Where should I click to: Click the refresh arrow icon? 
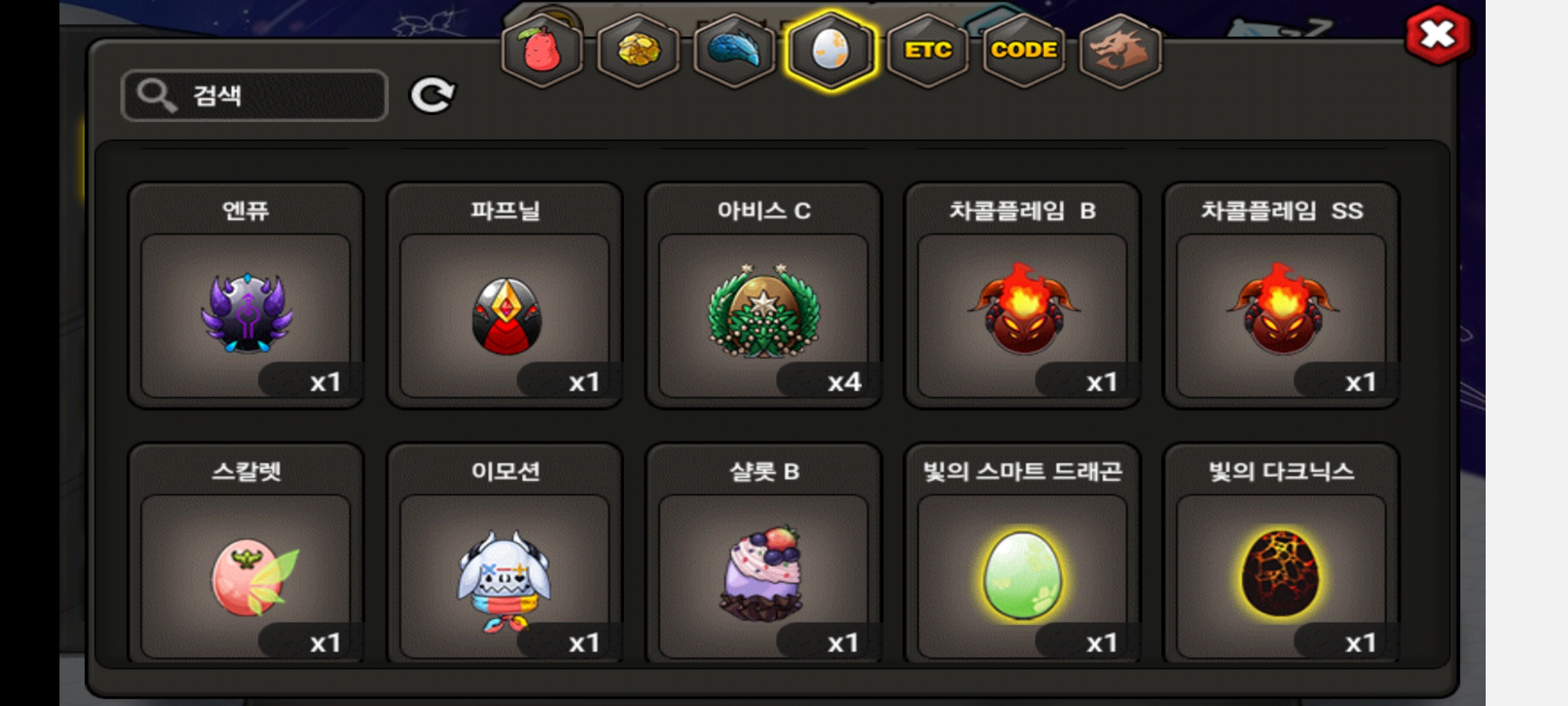tap(433, 95)
